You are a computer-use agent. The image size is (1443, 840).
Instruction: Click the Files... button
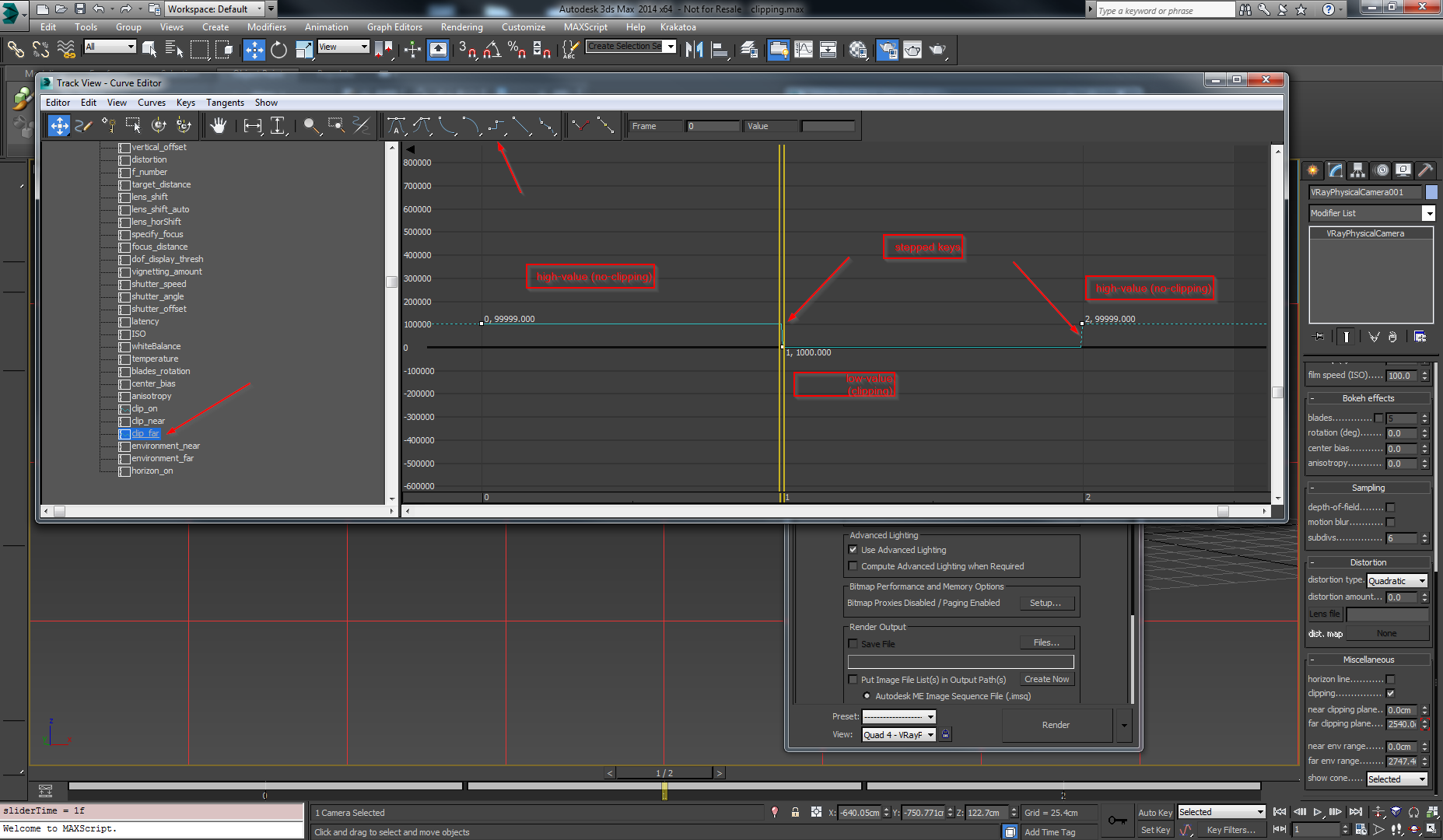click(x=1047, y=642)
